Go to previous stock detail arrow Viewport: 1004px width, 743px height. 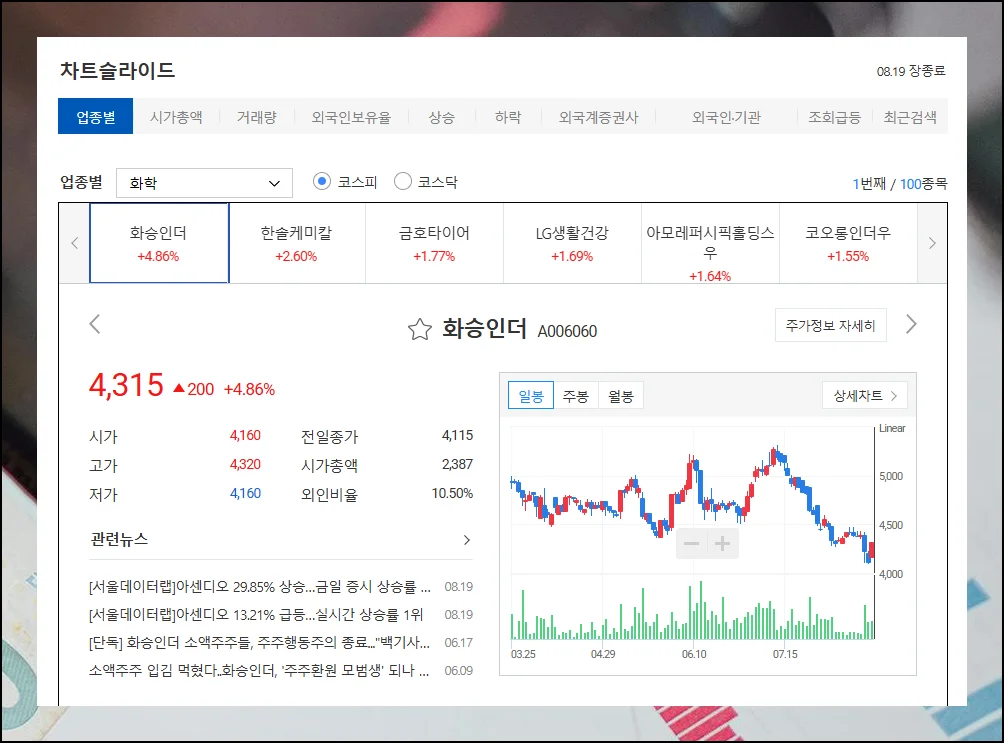95,324
